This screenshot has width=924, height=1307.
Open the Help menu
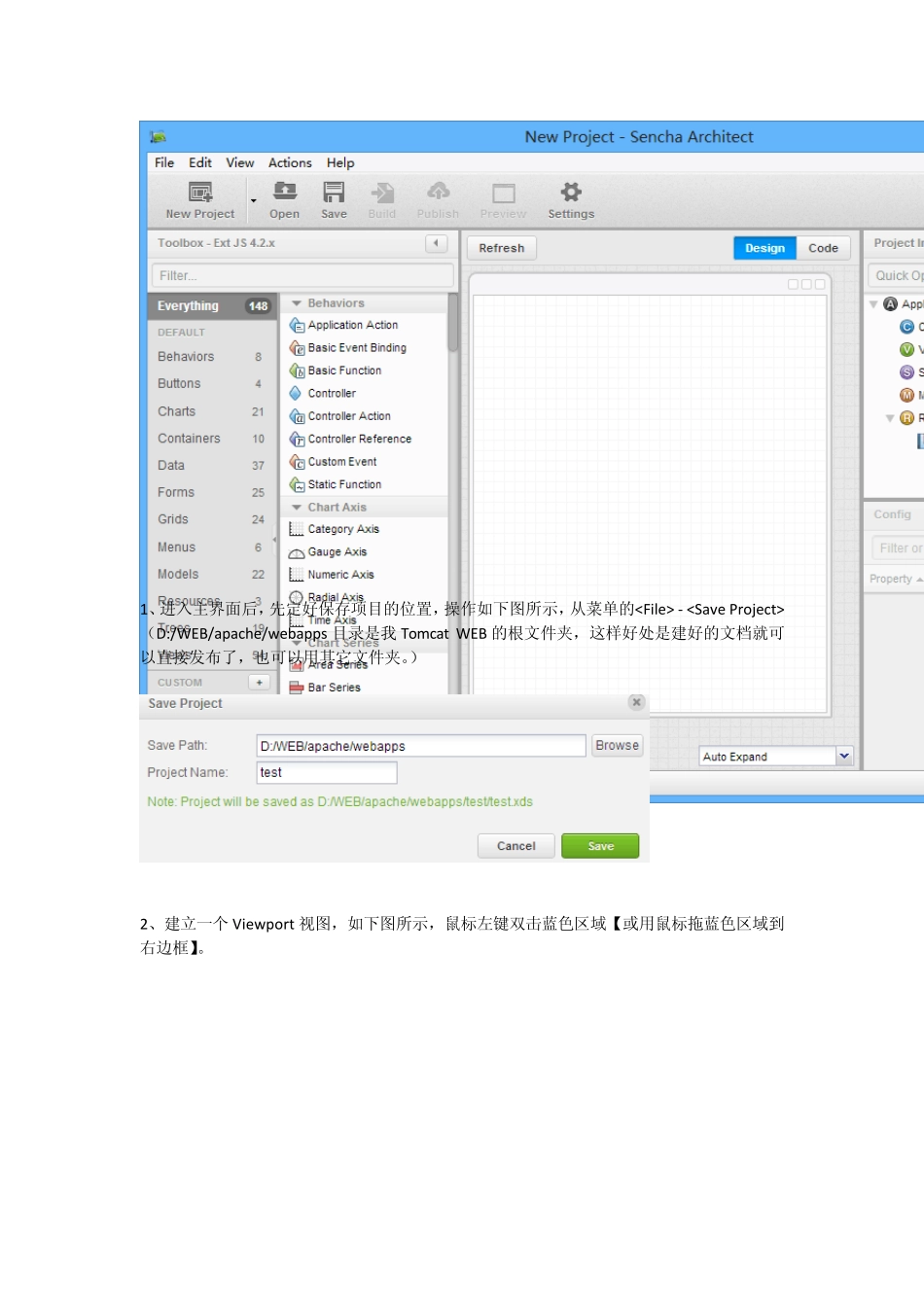pyautogui.click(x=340, y=162)
